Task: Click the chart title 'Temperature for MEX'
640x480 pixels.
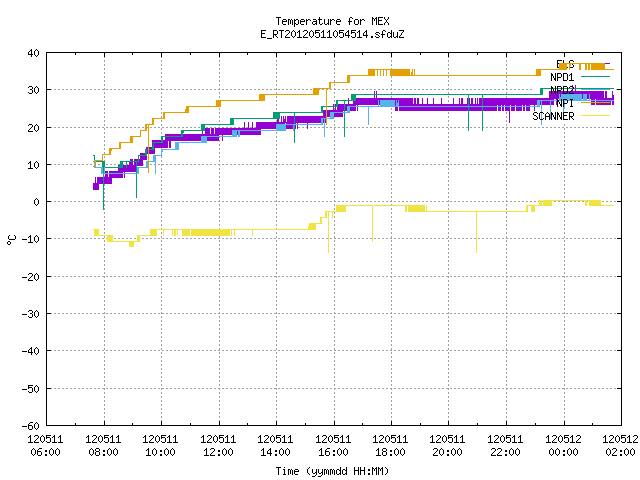Action: point(332,21)
